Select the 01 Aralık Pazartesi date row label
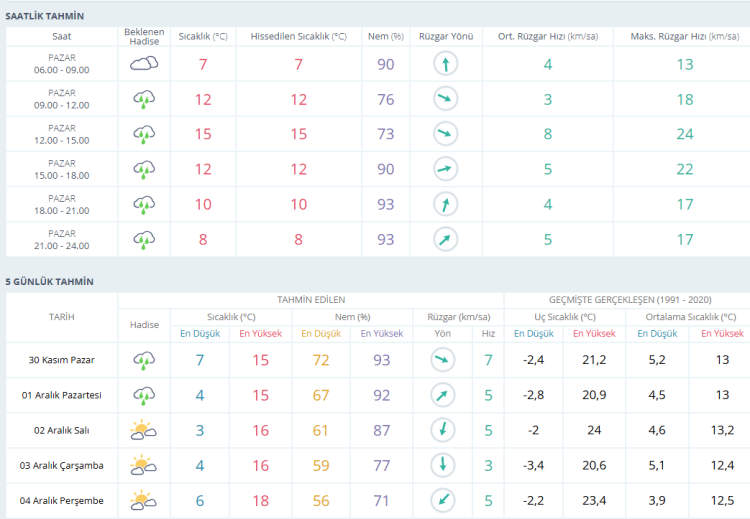 [62, 395]
